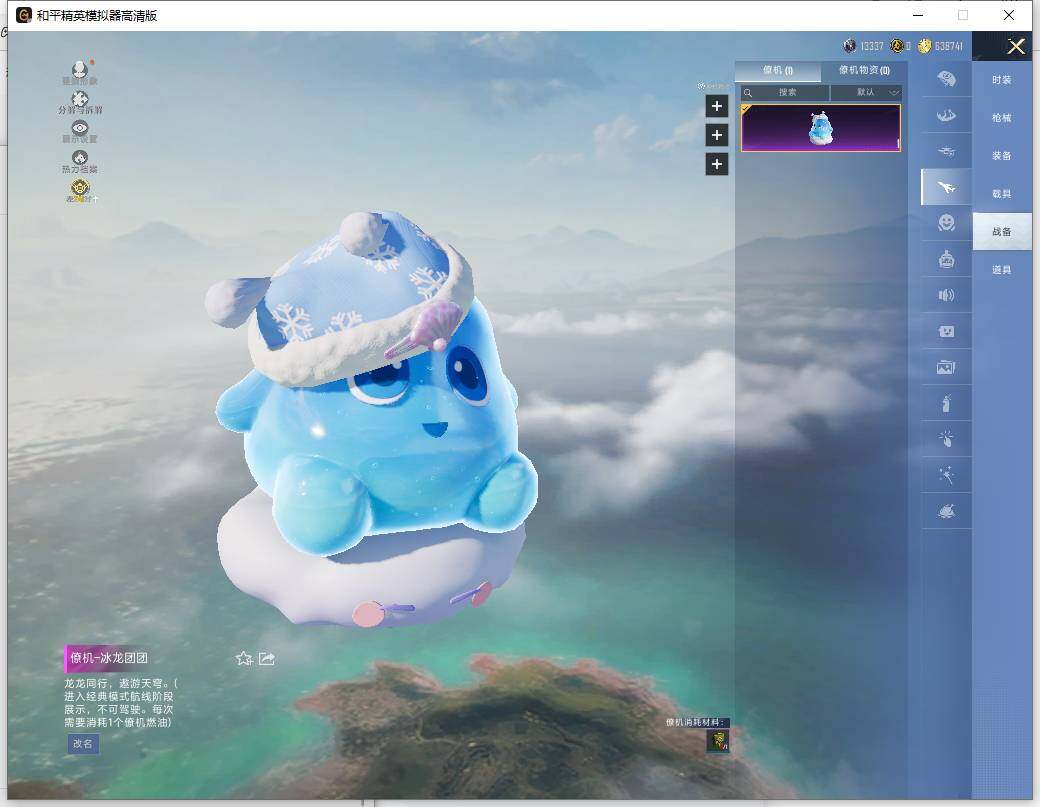Open the speaker sound-wave category icon

pyautogui.click(x=946, y=295)
